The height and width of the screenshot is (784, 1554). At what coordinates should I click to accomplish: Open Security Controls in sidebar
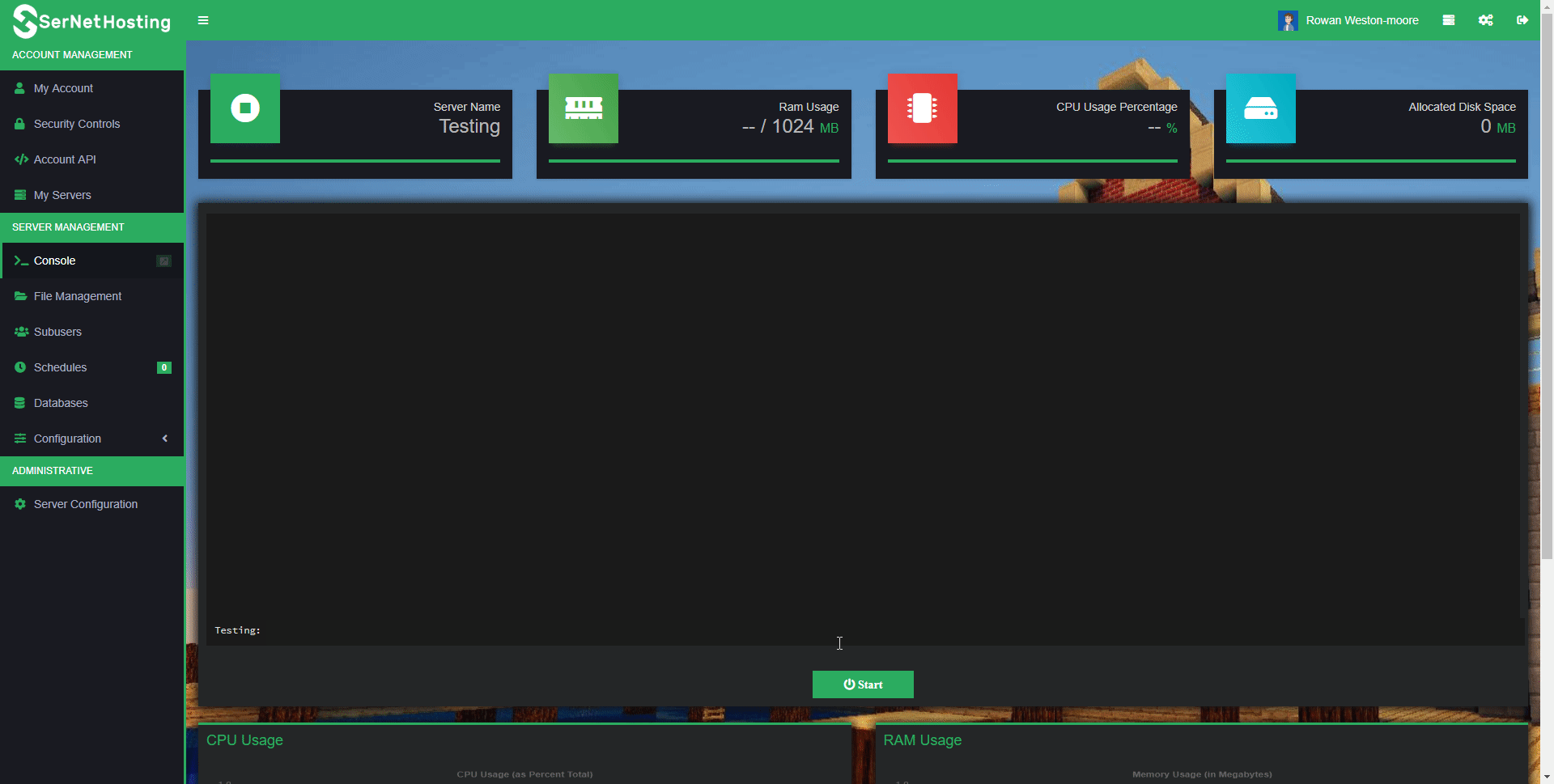[x=77, y=124]
